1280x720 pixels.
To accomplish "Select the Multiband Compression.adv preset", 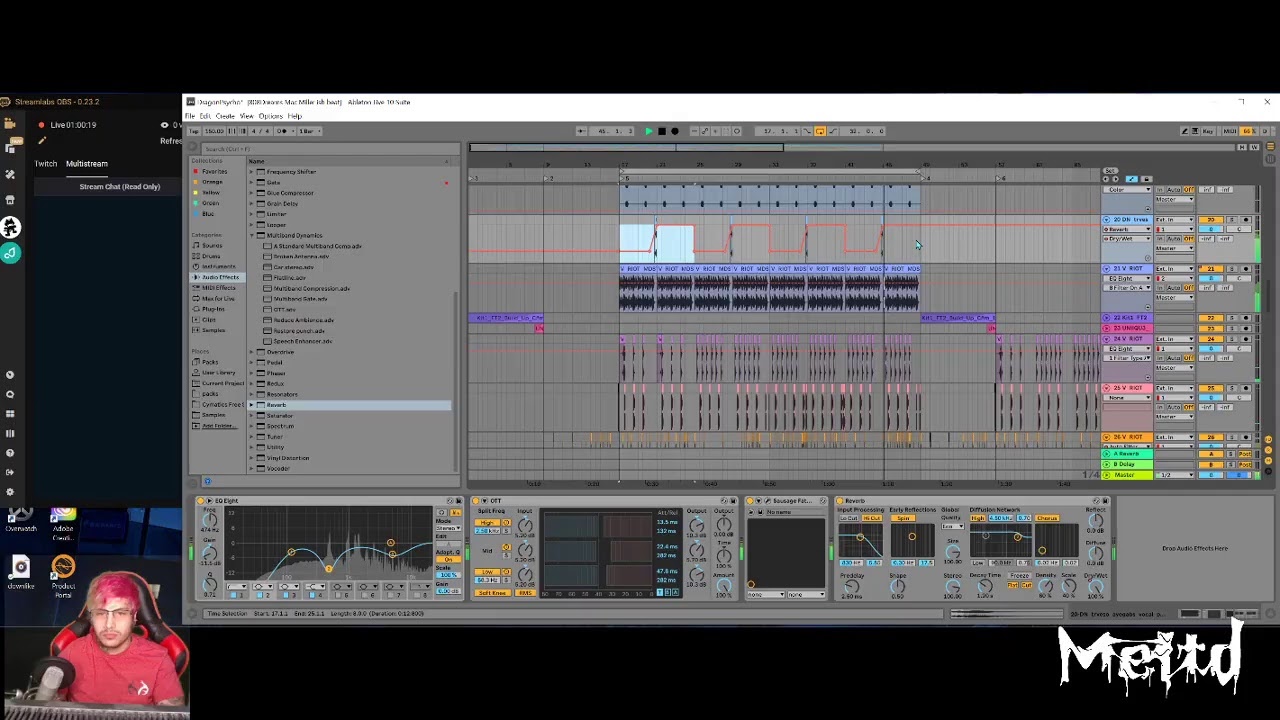I will tap(311, 288).
